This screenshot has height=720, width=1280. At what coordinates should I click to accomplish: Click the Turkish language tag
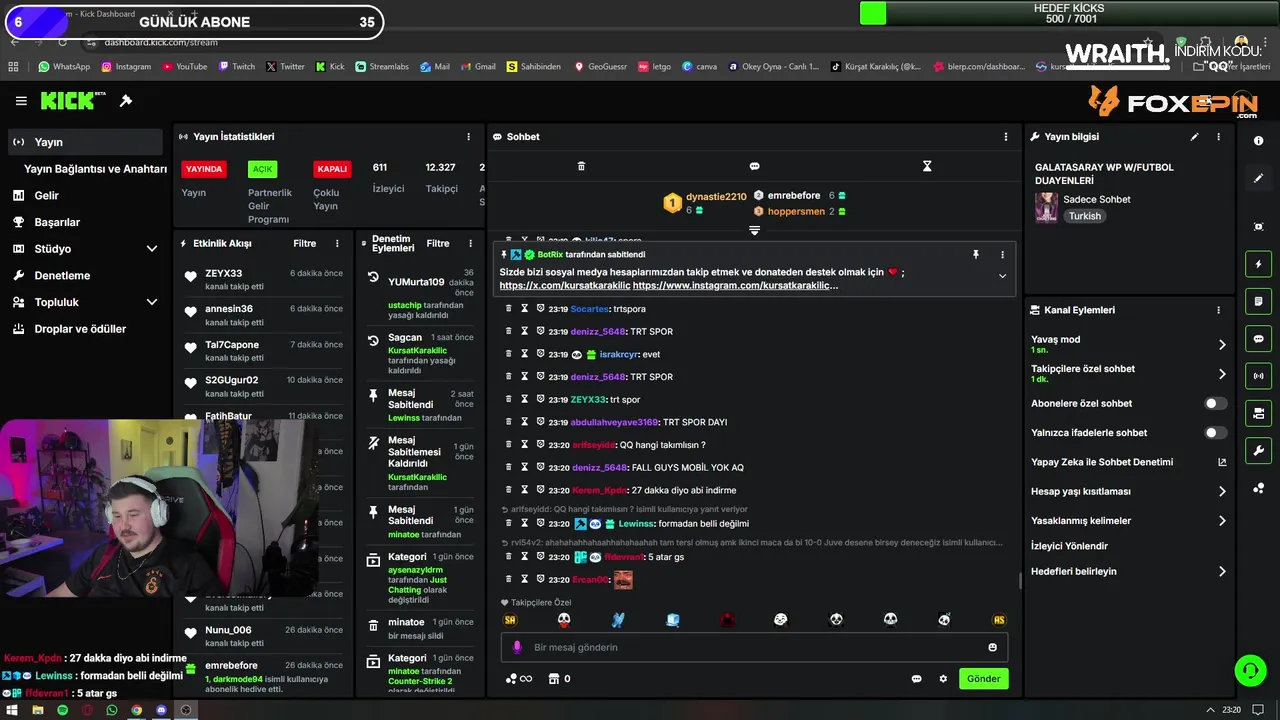coord(1084,216)
